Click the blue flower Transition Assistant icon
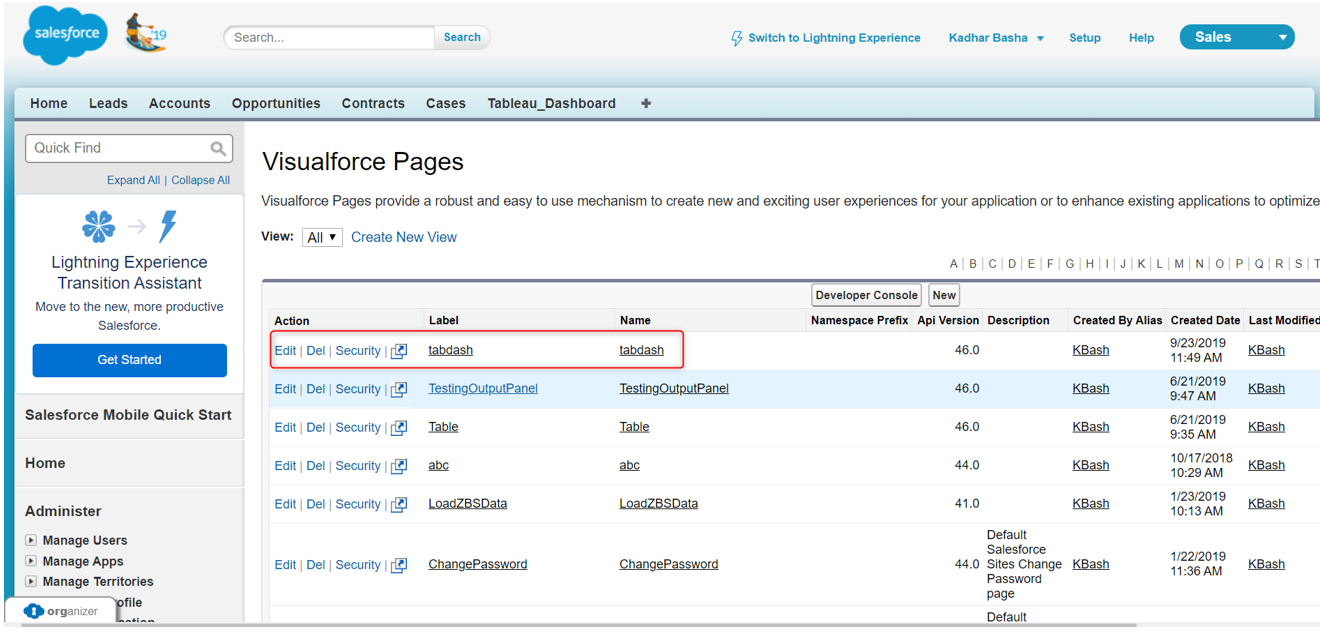 pos(98,224)
